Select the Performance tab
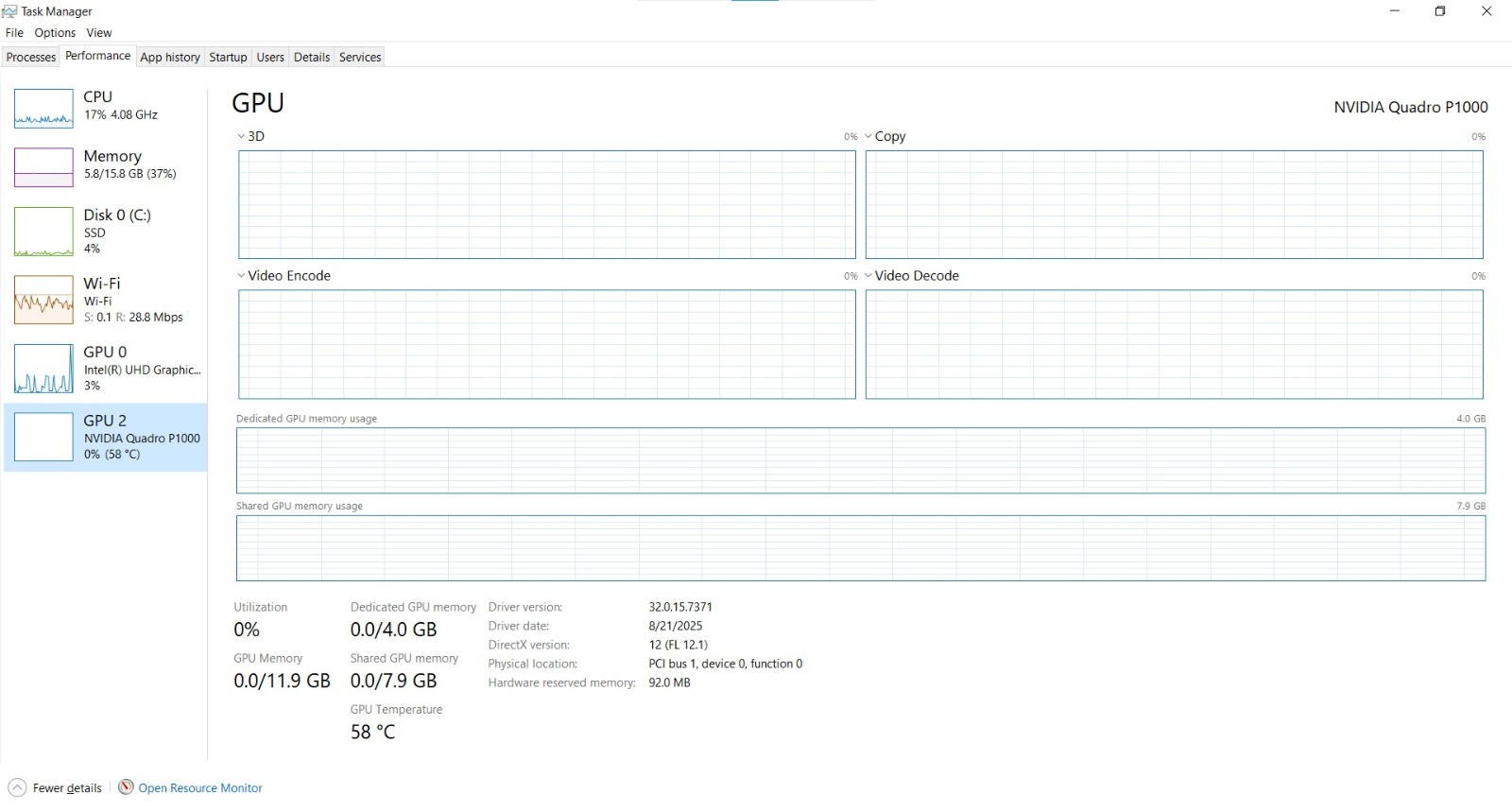Image resolution: width=1512 pixels, height=811 pixels. point(98,56)
